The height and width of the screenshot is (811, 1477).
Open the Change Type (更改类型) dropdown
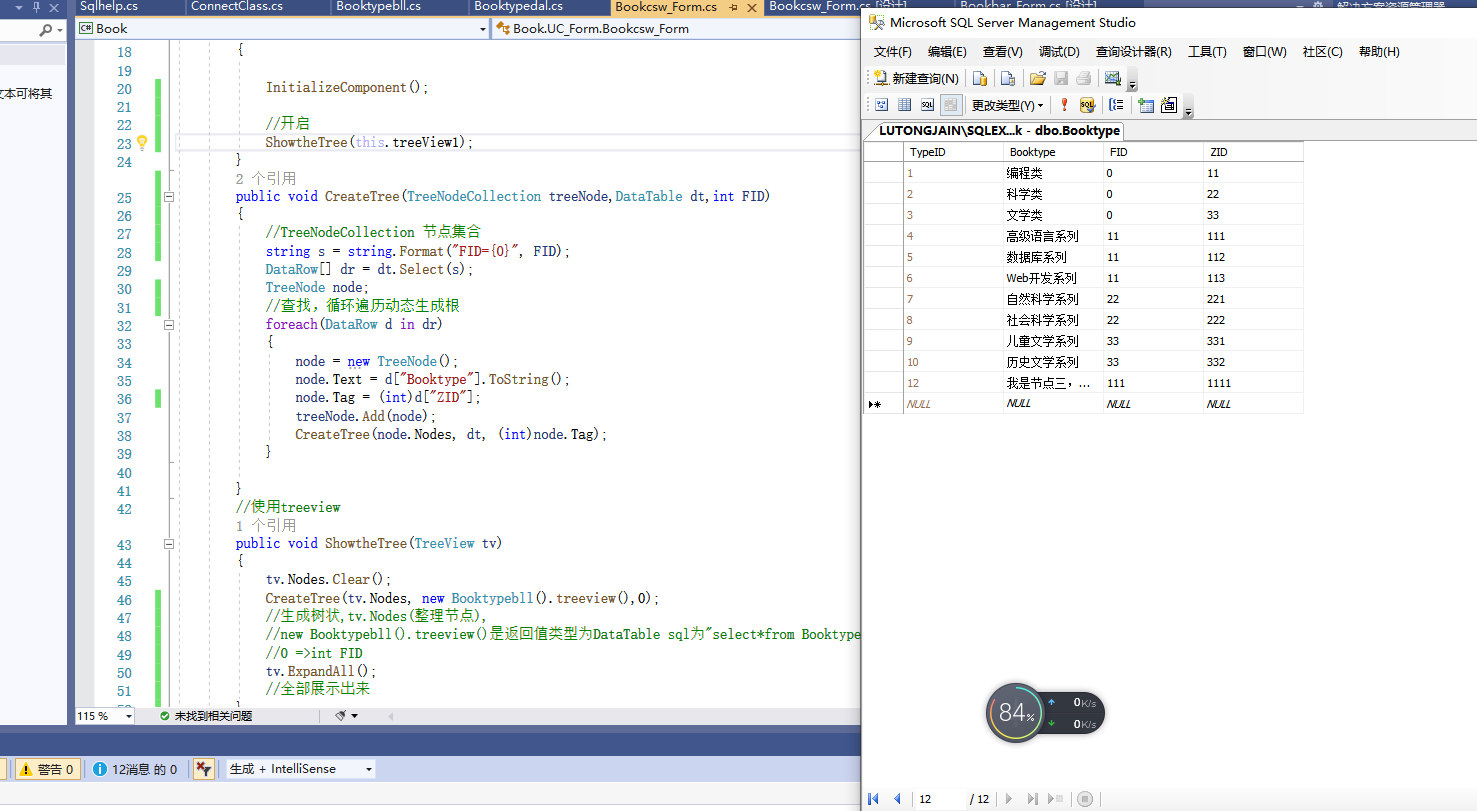[1007, 105]
